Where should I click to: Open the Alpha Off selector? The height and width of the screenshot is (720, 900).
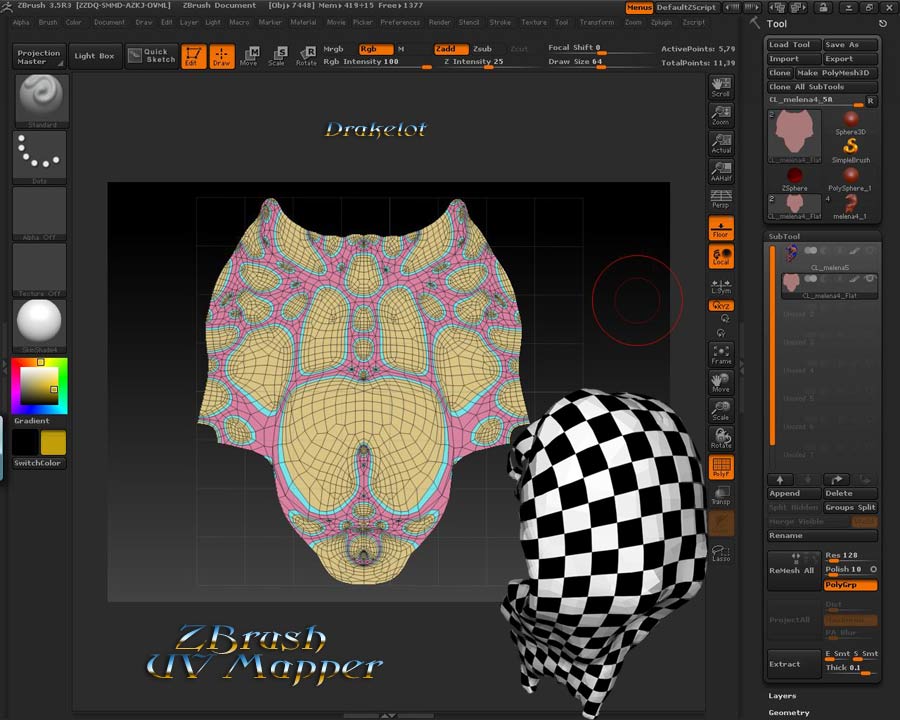point(40,214)
